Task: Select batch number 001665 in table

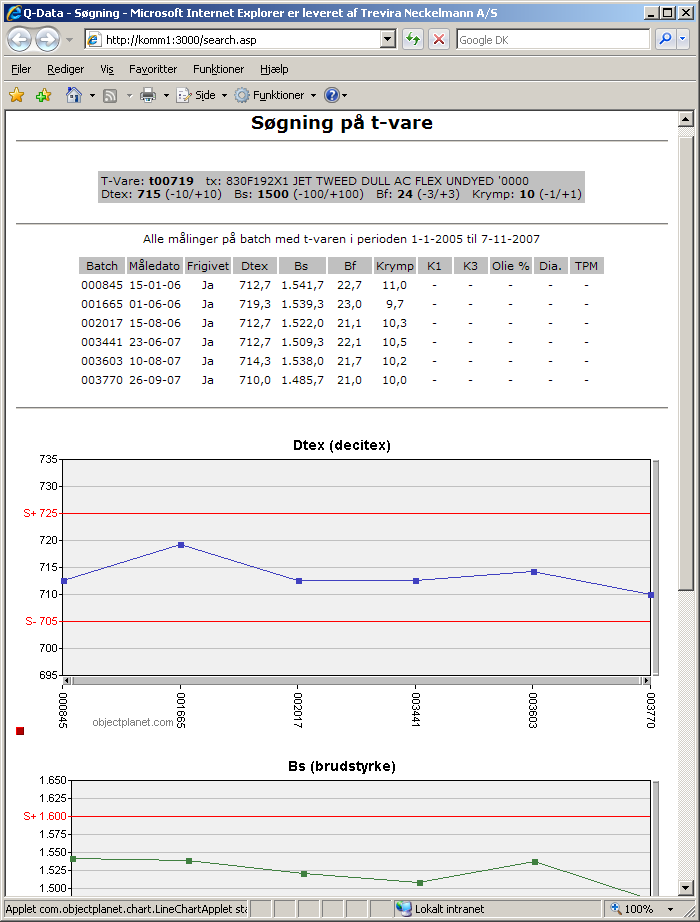Action: click(x=102, y=304)
